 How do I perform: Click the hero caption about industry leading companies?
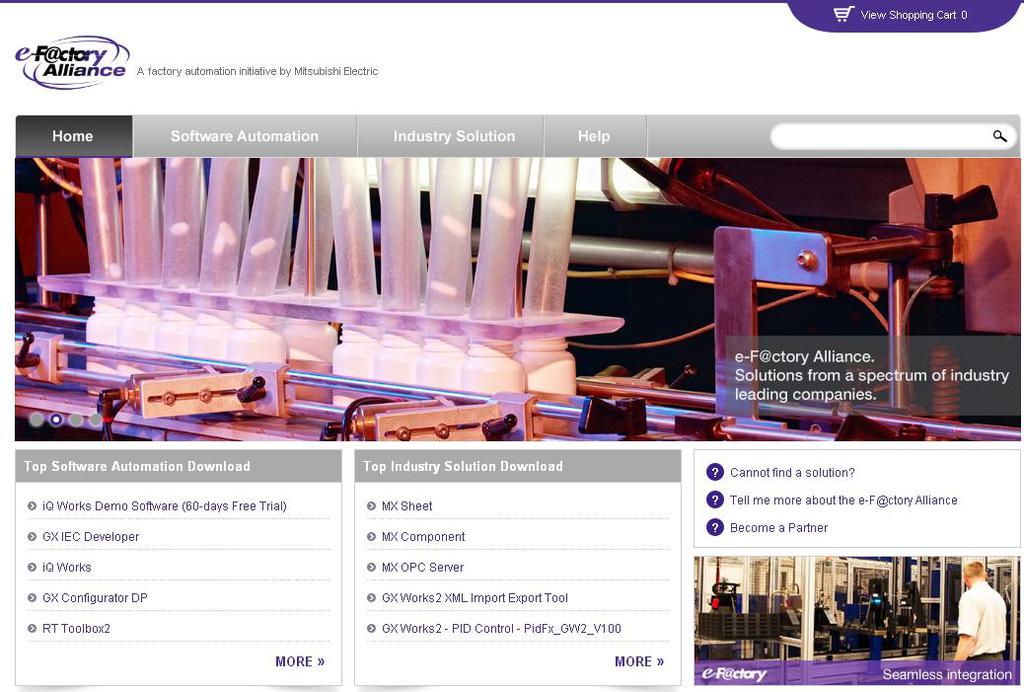871,375
